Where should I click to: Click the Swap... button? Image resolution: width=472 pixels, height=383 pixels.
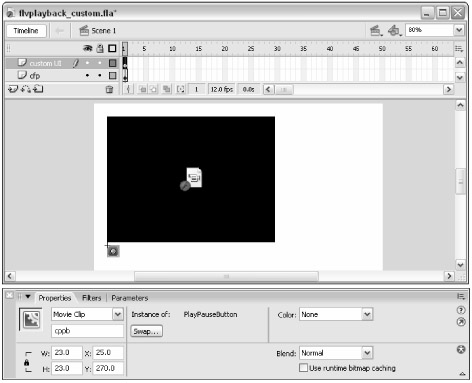146,331
